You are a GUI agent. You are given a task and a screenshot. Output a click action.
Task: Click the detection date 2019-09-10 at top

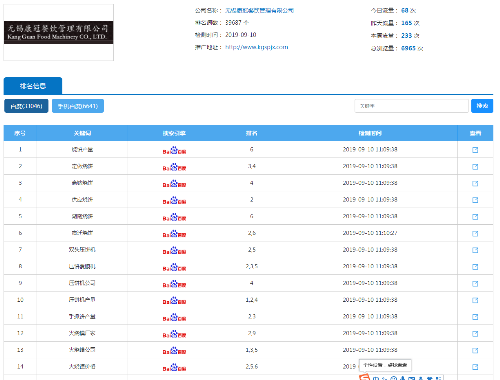click(241, 35)
